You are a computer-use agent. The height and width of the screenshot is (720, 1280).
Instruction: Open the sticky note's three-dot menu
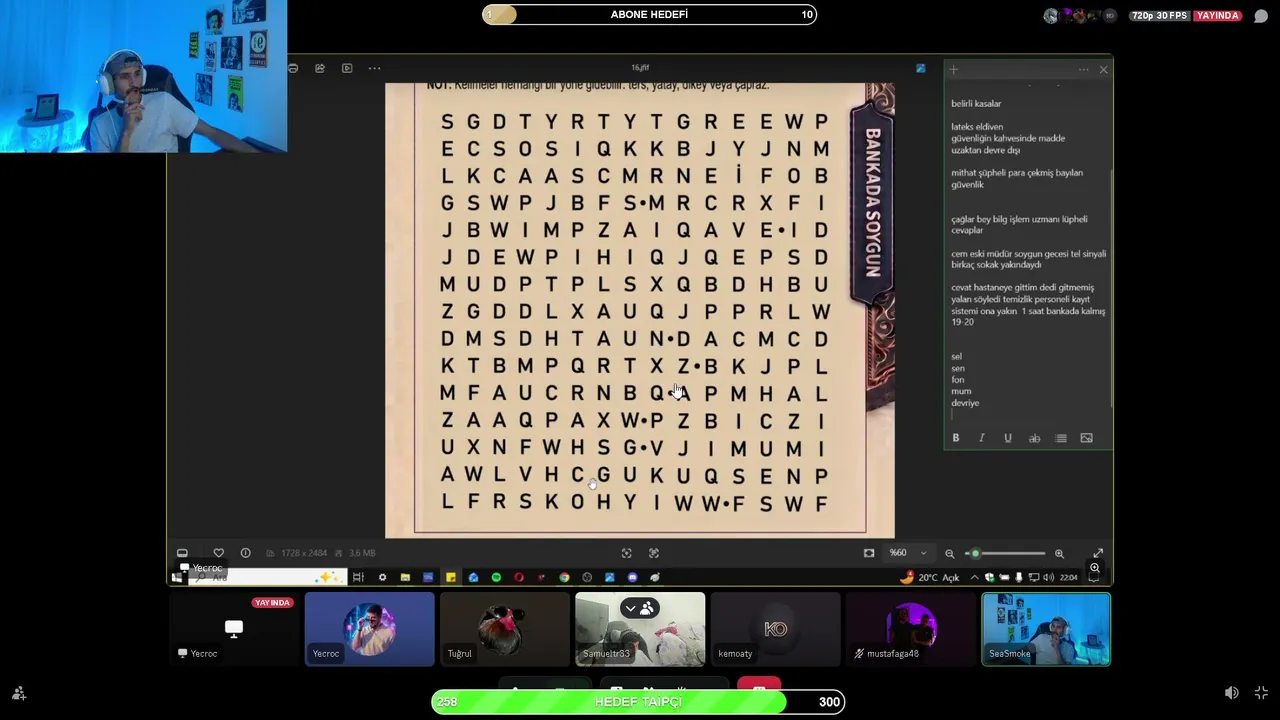tap(1083, 69)
